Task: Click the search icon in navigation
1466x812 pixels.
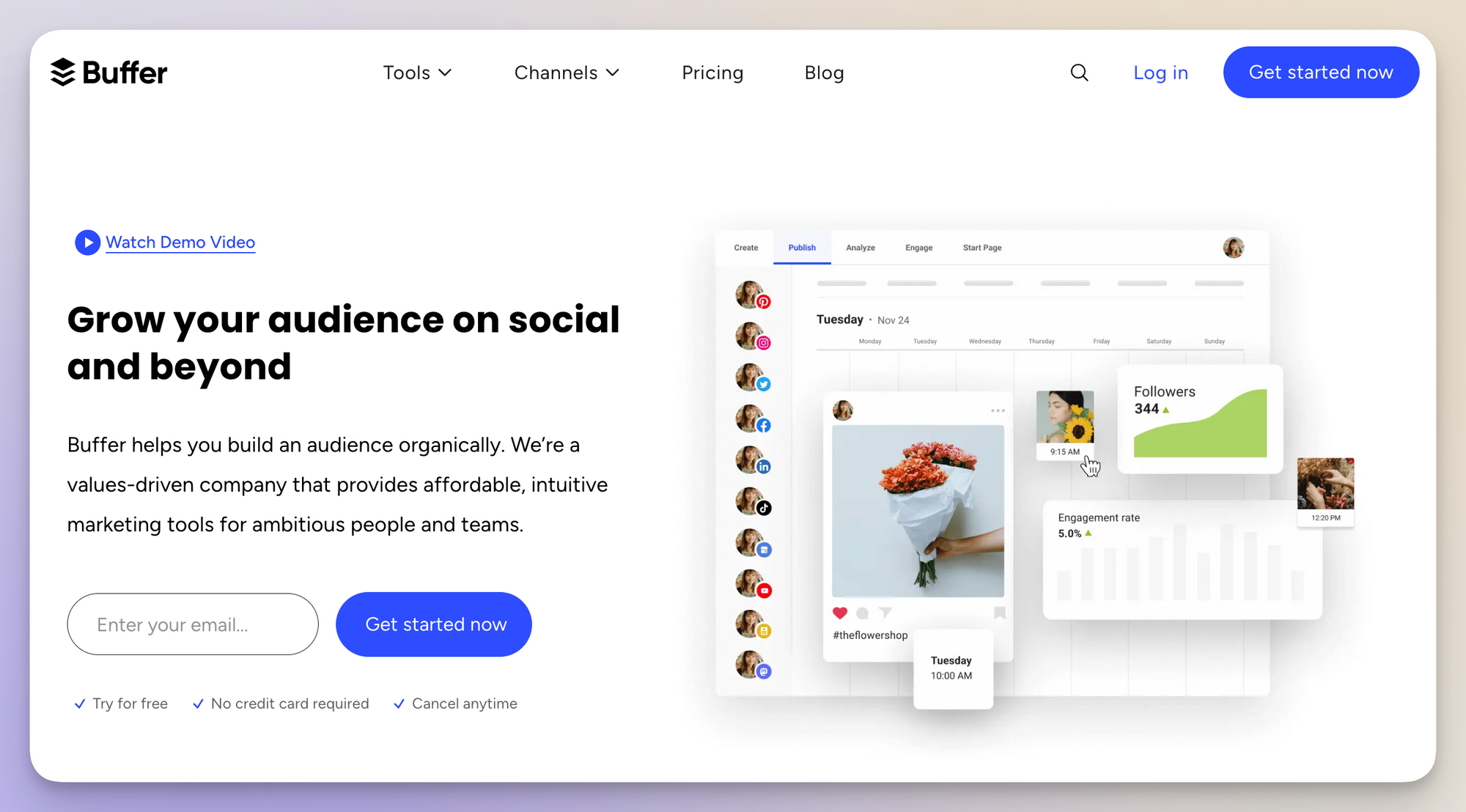Action: click(1079, 72)
